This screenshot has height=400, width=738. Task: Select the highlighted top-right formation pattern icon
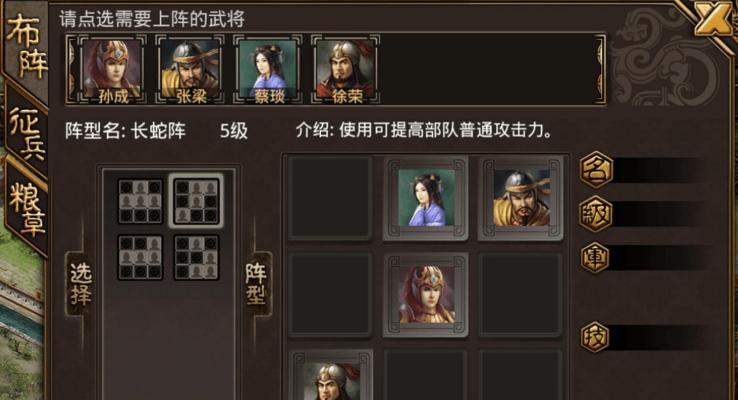point(196,201)
